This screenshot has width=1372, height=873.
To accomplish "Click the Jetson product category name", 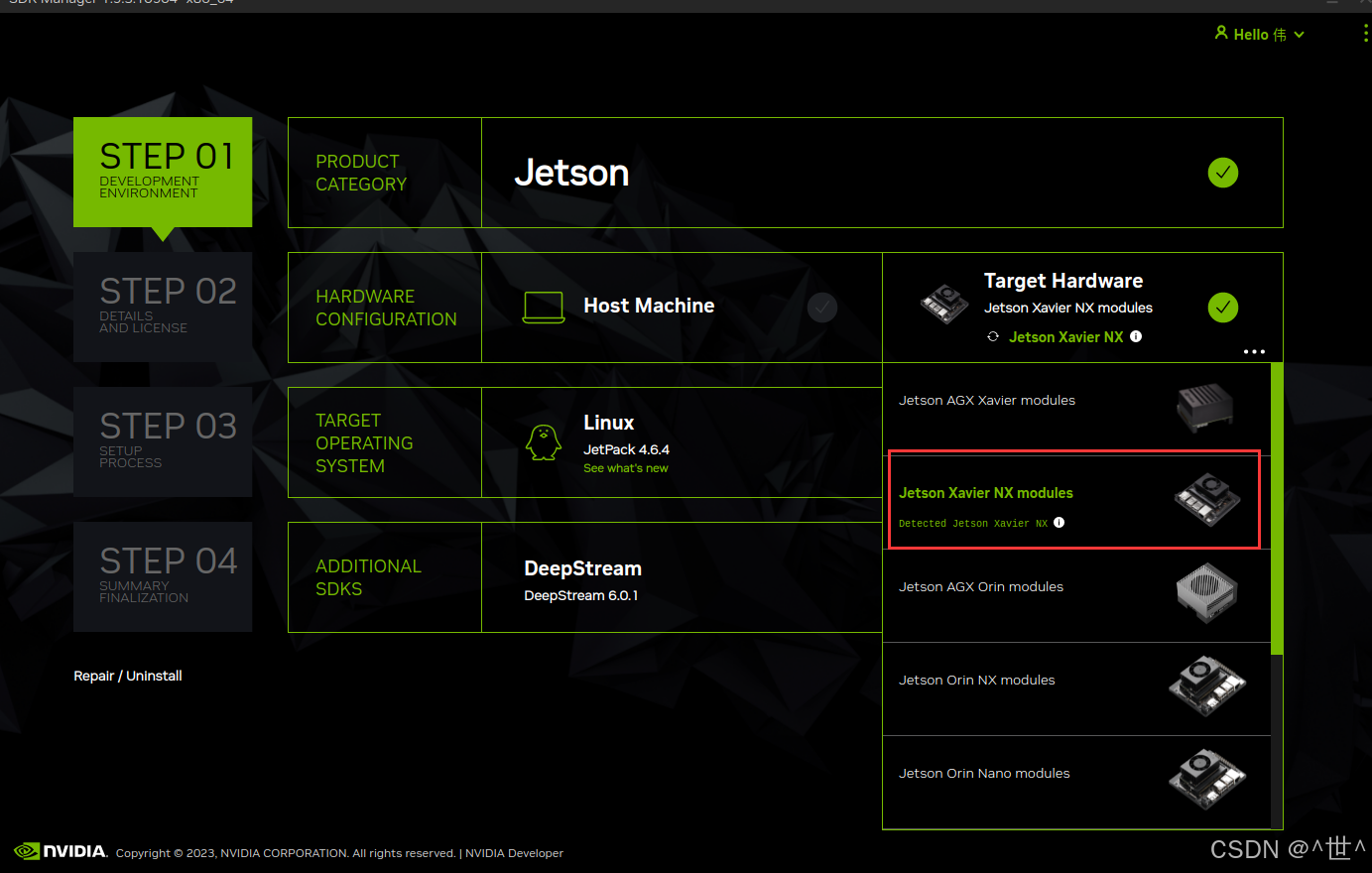I will (571, 173).
